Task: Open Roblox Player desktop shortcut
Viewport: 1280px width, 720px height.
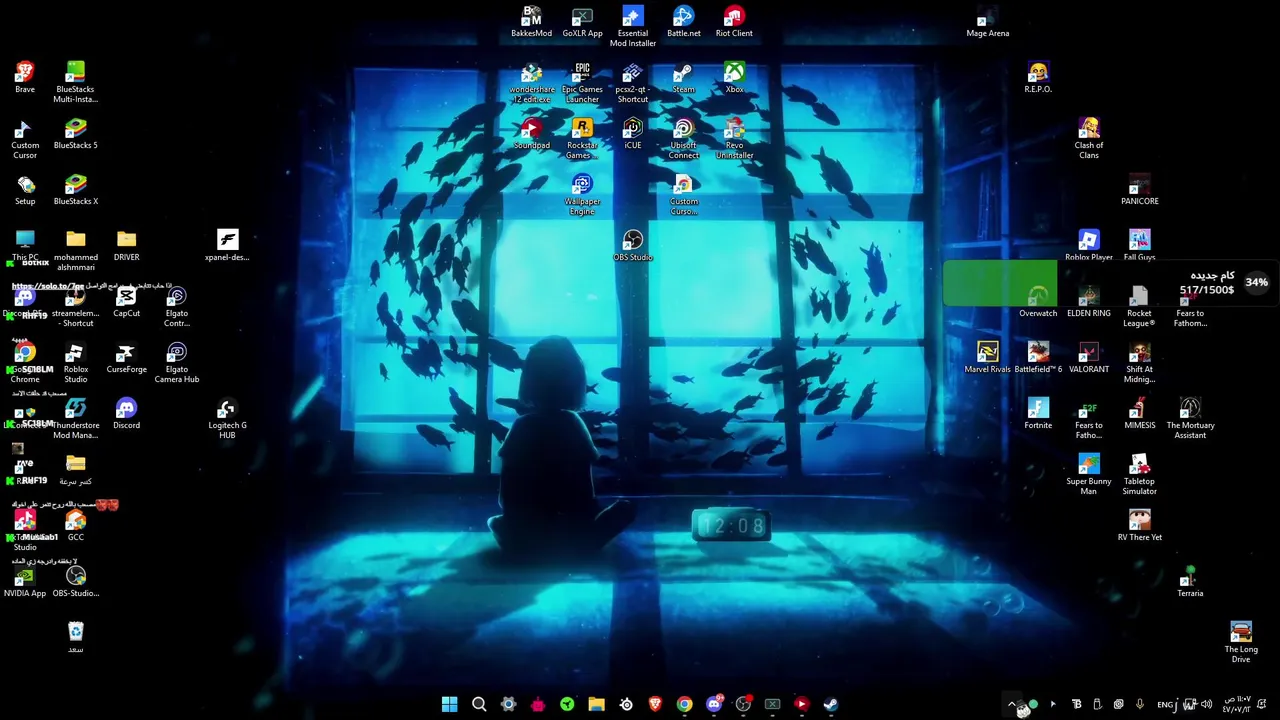Action: pos(1089,246)
